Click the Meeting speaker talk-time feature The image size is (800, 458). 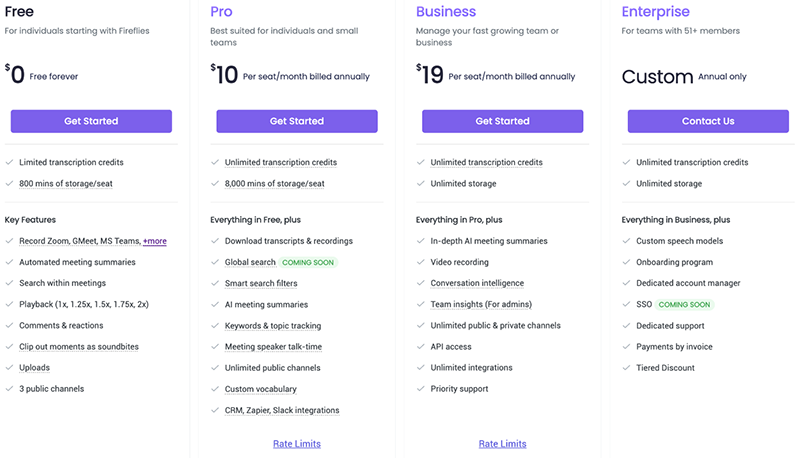tap(275, 346)
